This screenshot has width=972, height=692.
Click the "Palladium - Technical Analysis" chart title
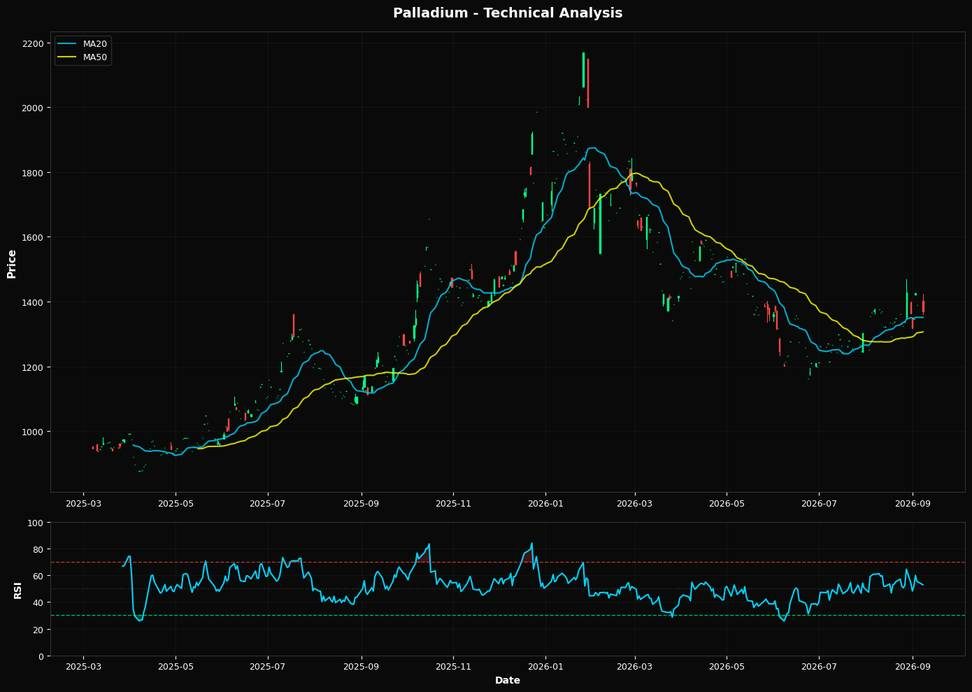pos(507,12)
